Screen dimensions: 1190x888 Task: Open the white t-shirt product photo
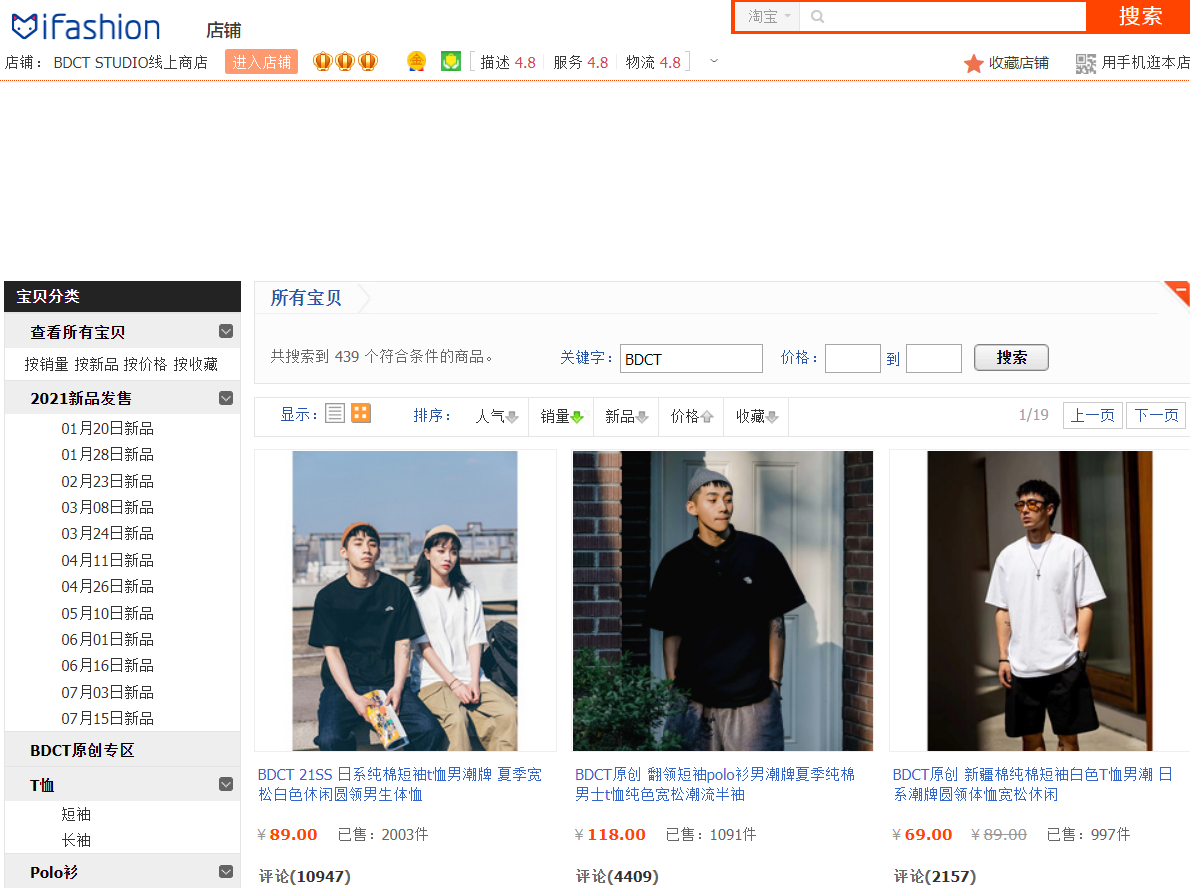[1040, 601]
